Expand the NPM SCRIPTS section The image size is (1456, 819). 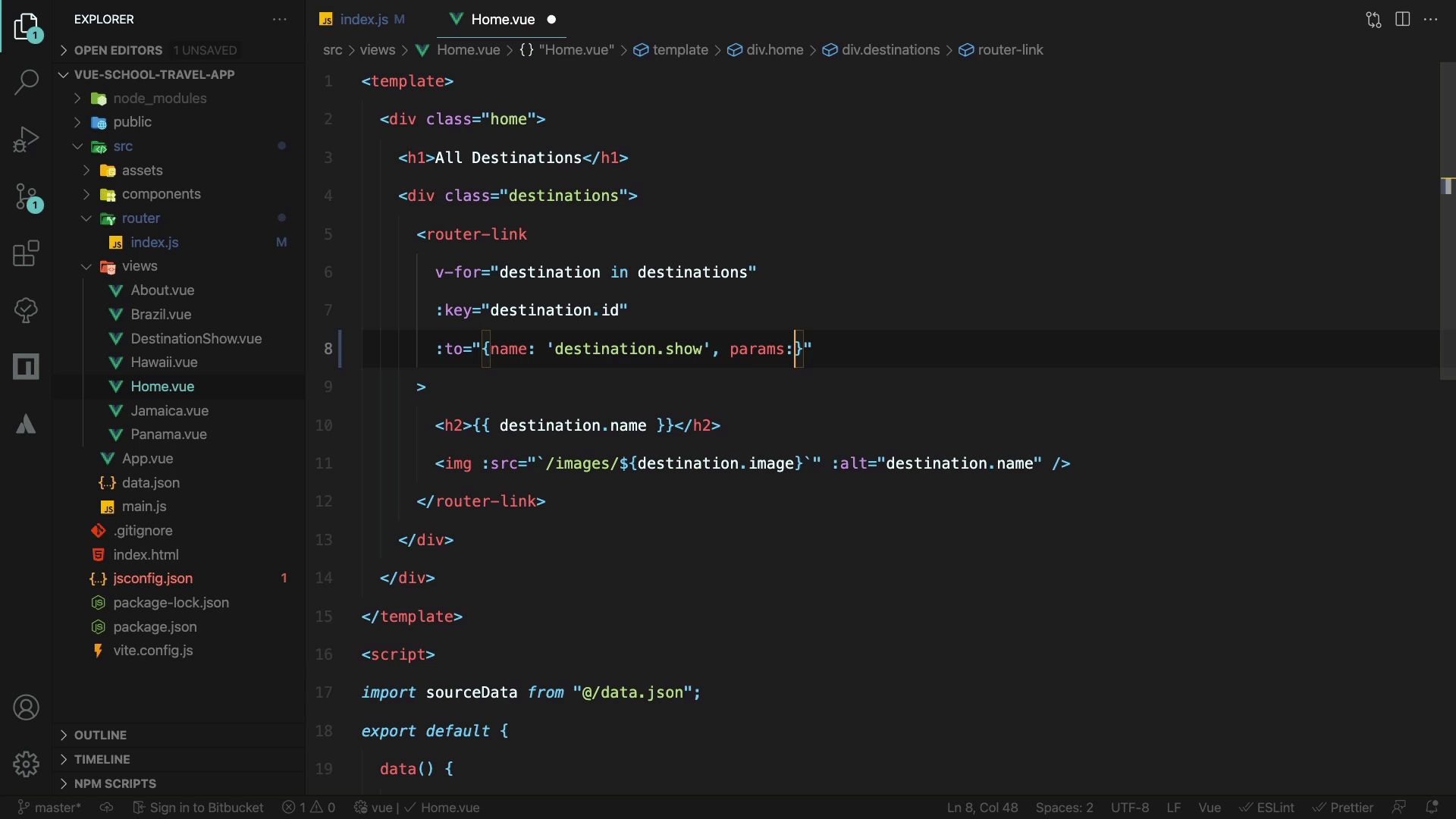point(115,783)
